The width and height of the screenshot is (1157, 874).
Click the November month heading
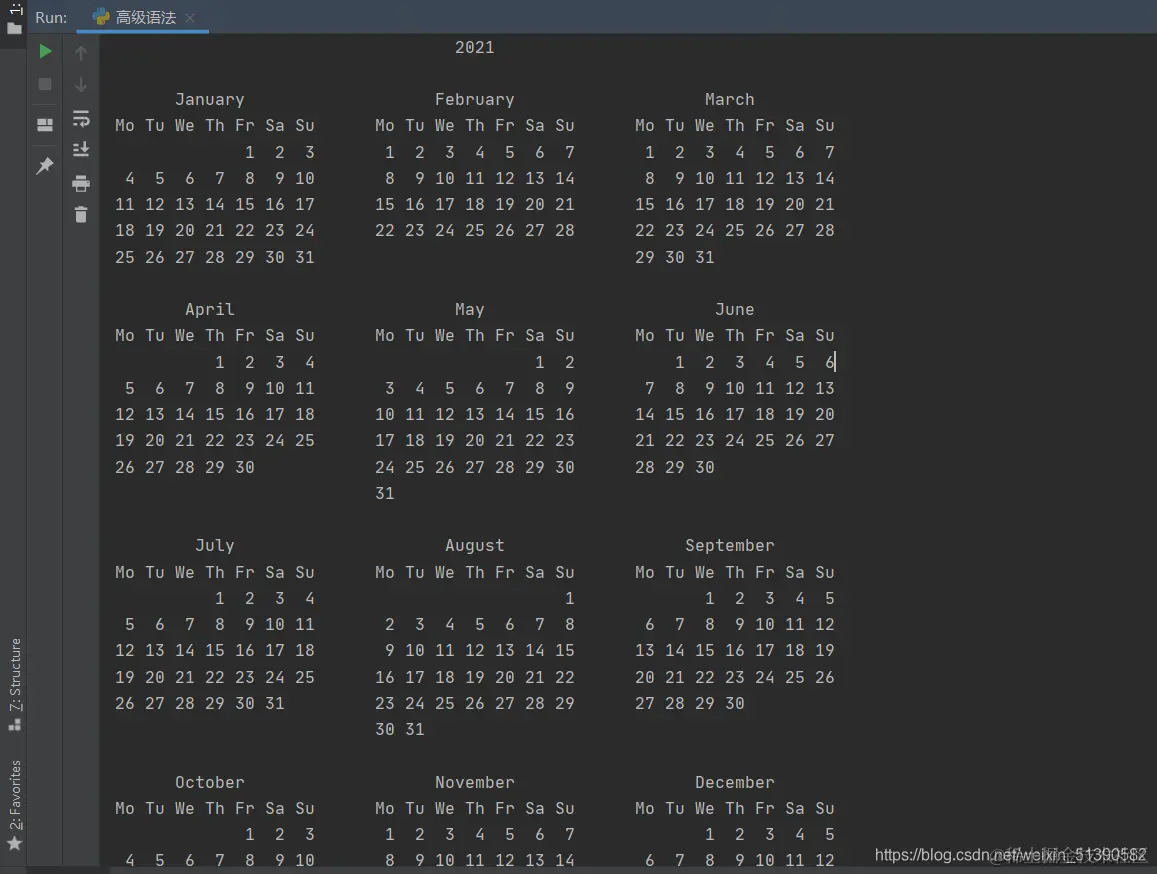[x=474, y=782]
